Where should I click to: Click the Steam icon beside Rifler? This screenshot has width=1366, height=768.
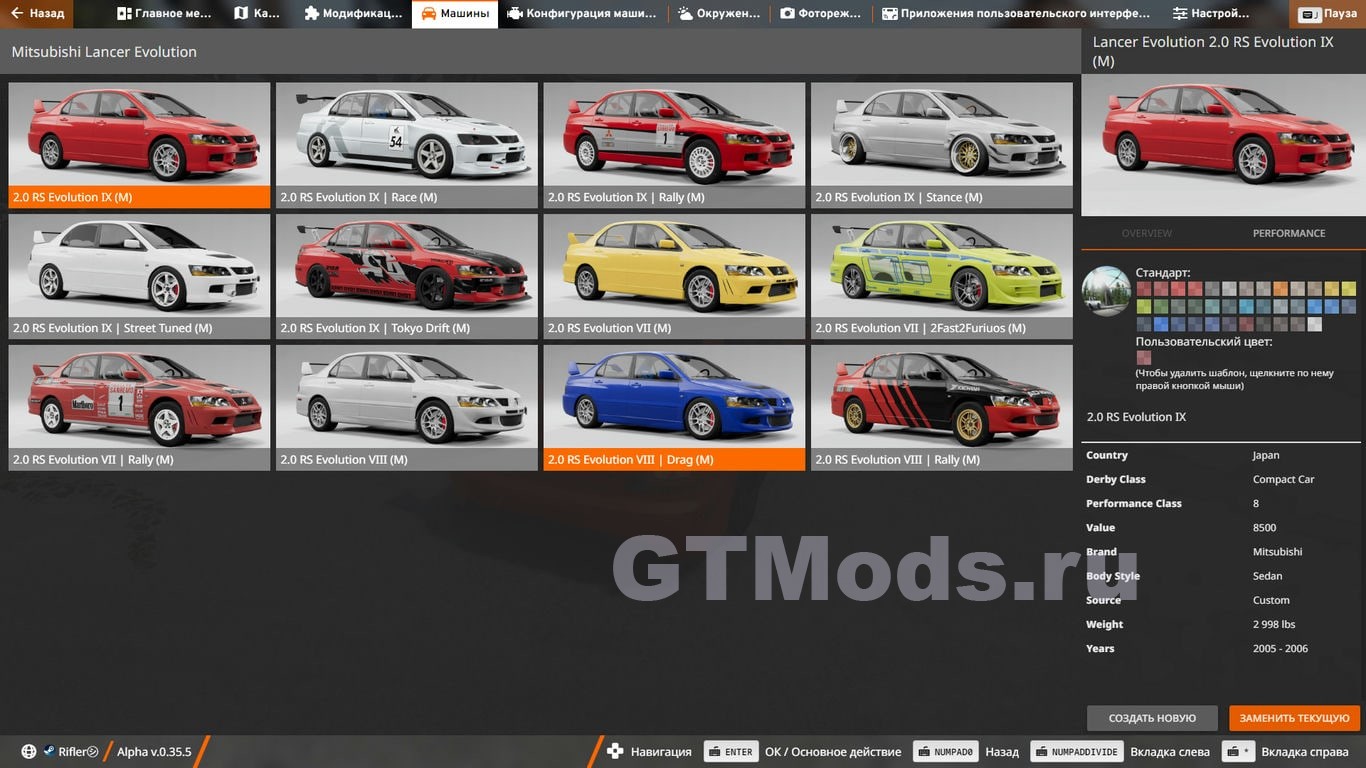coord(49,752)
